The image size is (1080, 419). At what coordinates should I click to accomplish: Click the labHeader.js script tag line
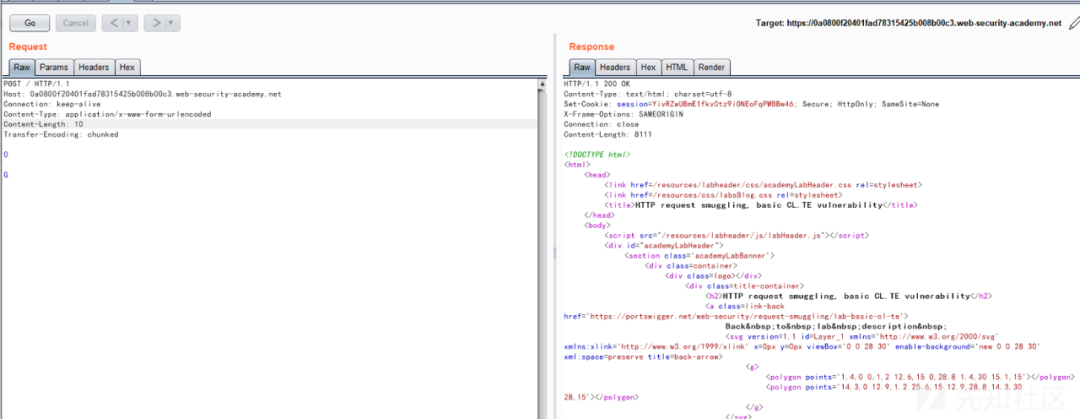pyautogui.click(x=737, y=236)
